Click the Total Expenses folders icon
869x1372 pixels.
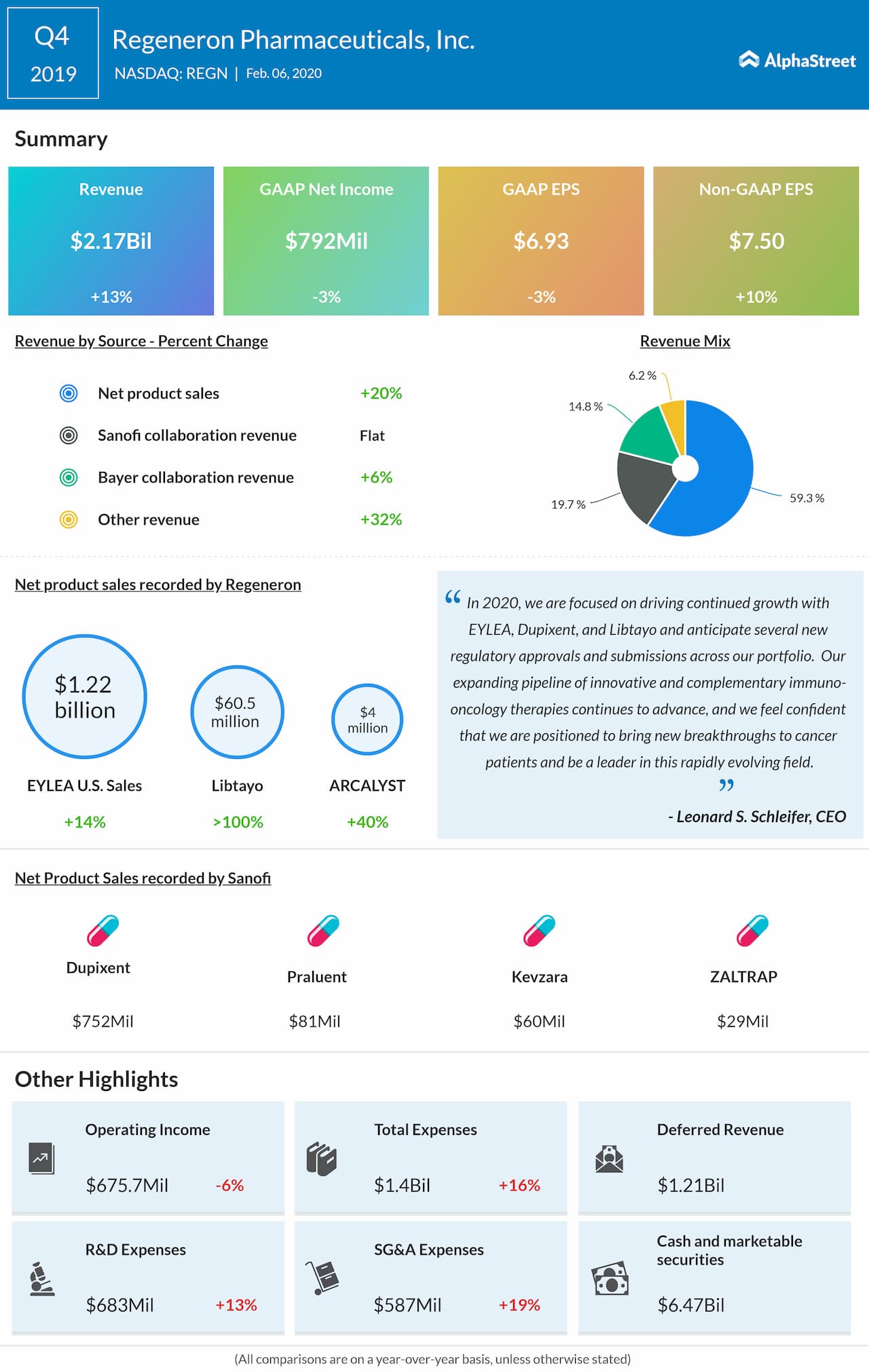[x=322, y=1159]
